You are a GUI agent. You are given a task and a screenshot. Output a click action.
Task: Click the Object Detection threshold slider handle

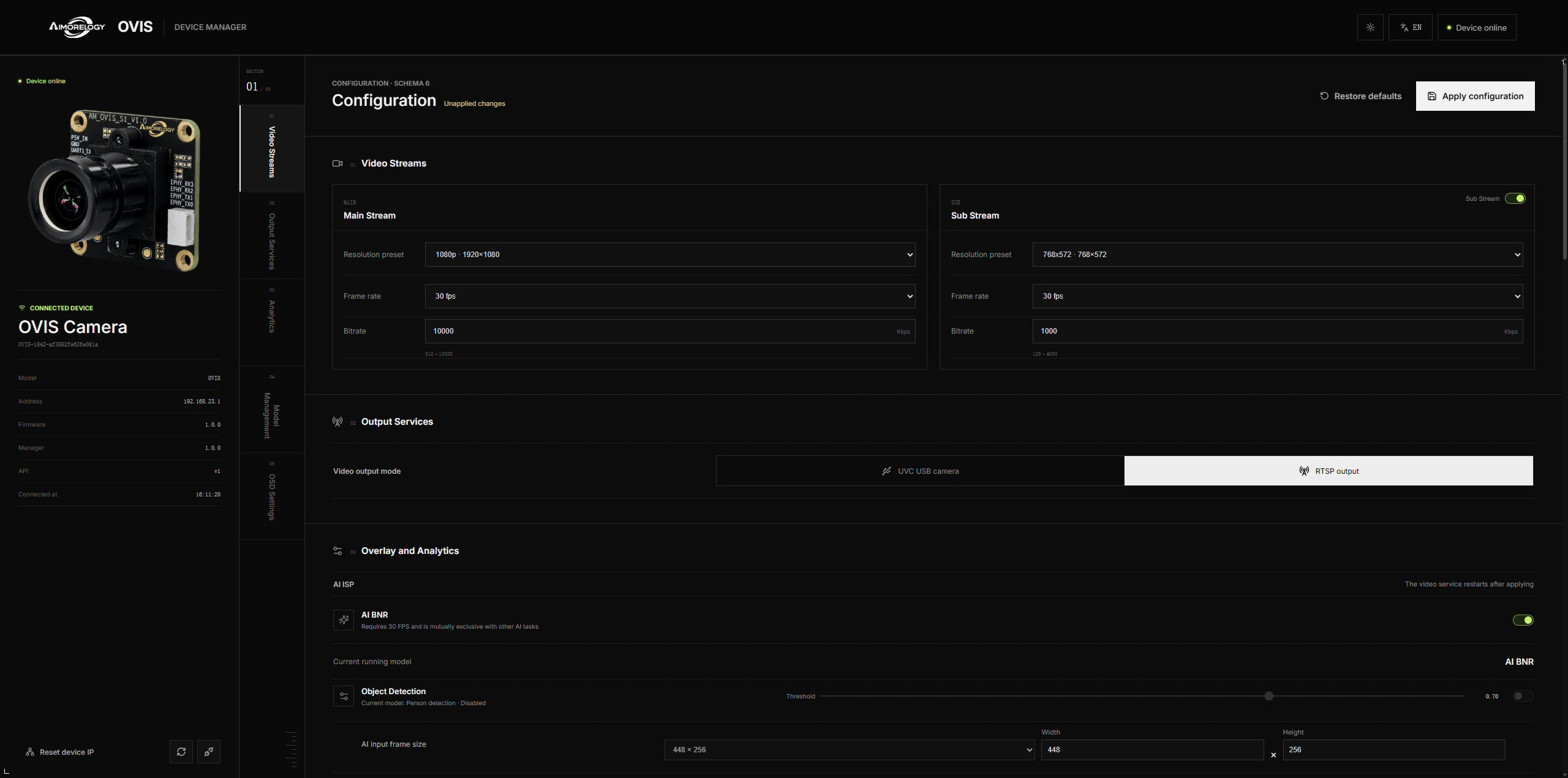coord(1269,696)
